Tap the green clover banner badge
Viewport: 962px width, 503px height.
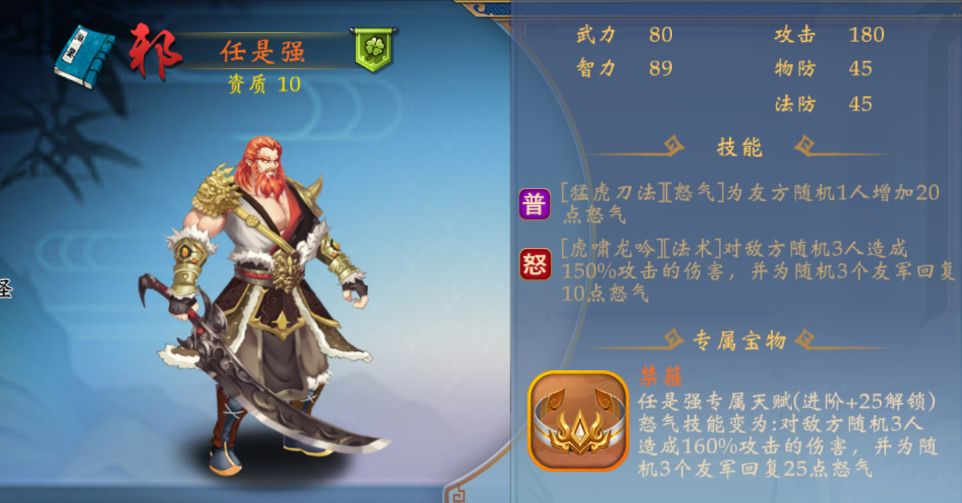click(374, 49)
